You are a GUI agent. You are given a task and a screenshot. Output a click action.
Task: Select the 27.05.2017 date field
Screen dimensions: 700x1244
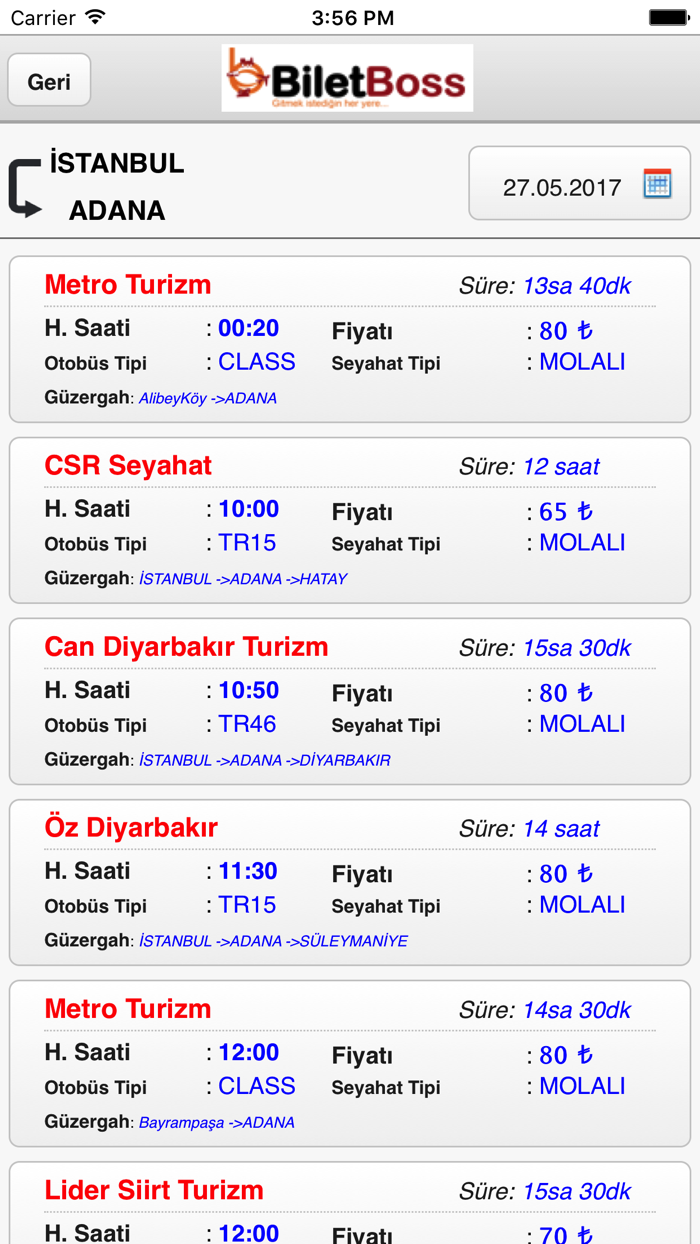tap(561, 187)
